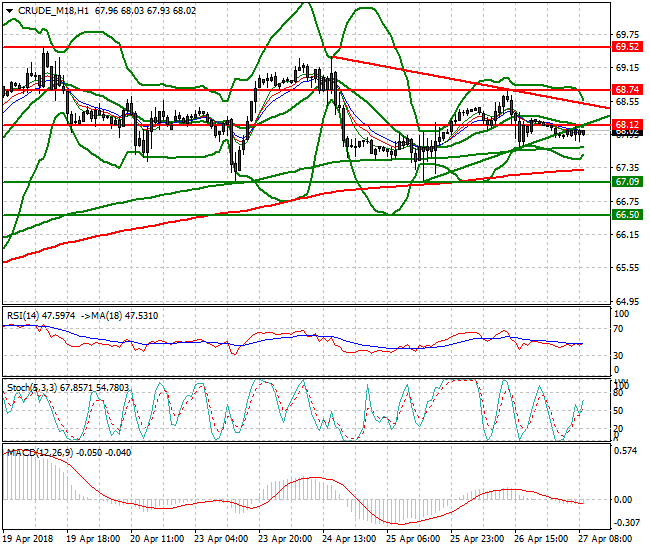Select the 67.35 price scale value
Screen dimensions: 650x550
pos(628,168)
